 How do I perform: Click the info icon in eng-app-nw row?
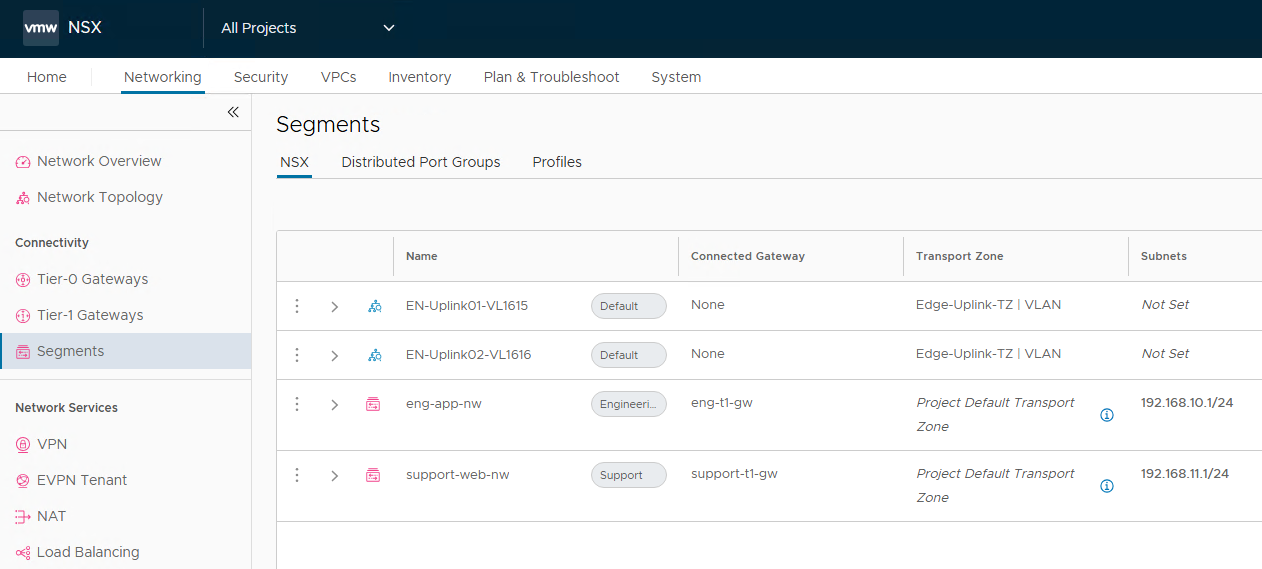click(x=1107, y=415)
